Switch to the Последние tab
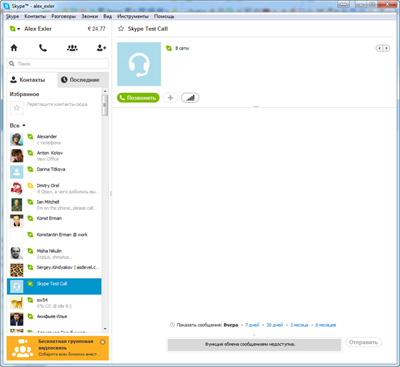The height and width of the screenshot is (367, 400). (83, 80)
